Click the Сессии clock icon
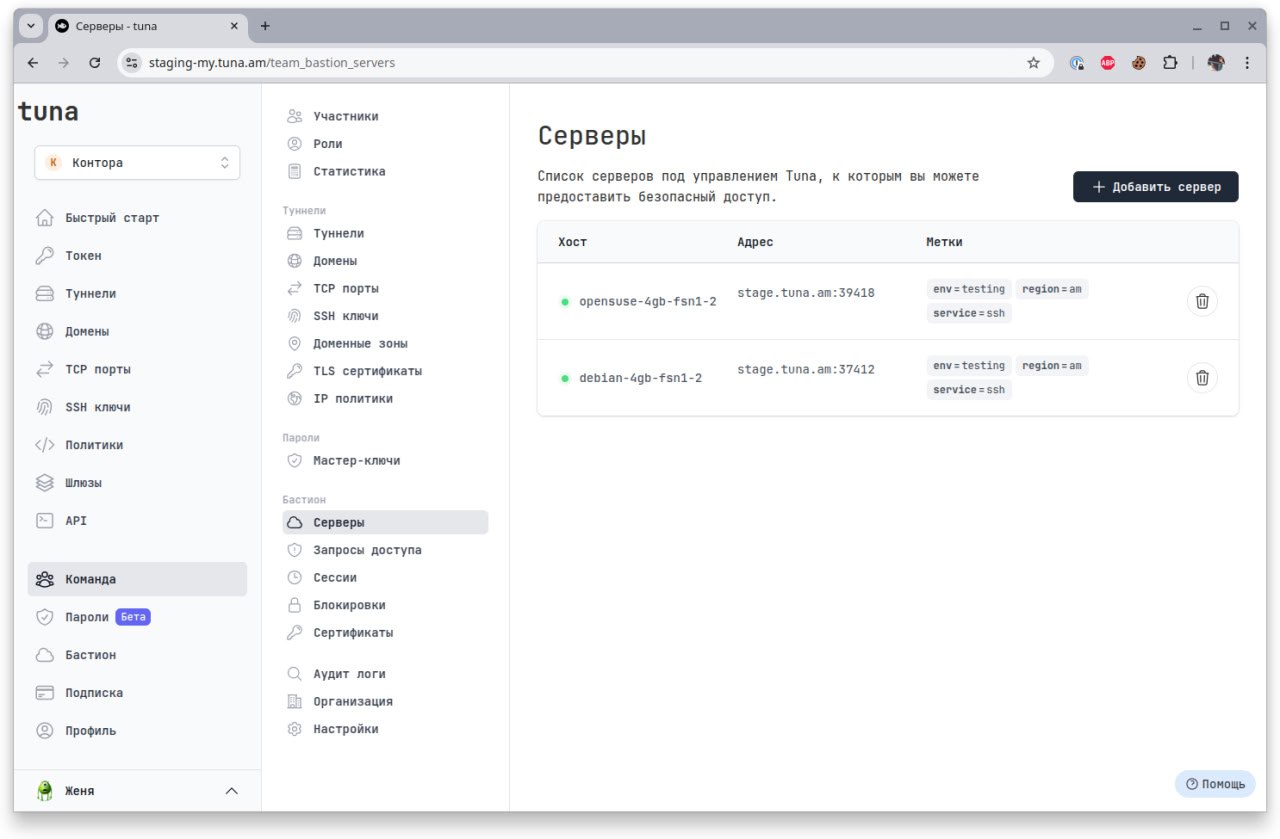This screenshot has height=839, width=1280. [x=294, y=578]
